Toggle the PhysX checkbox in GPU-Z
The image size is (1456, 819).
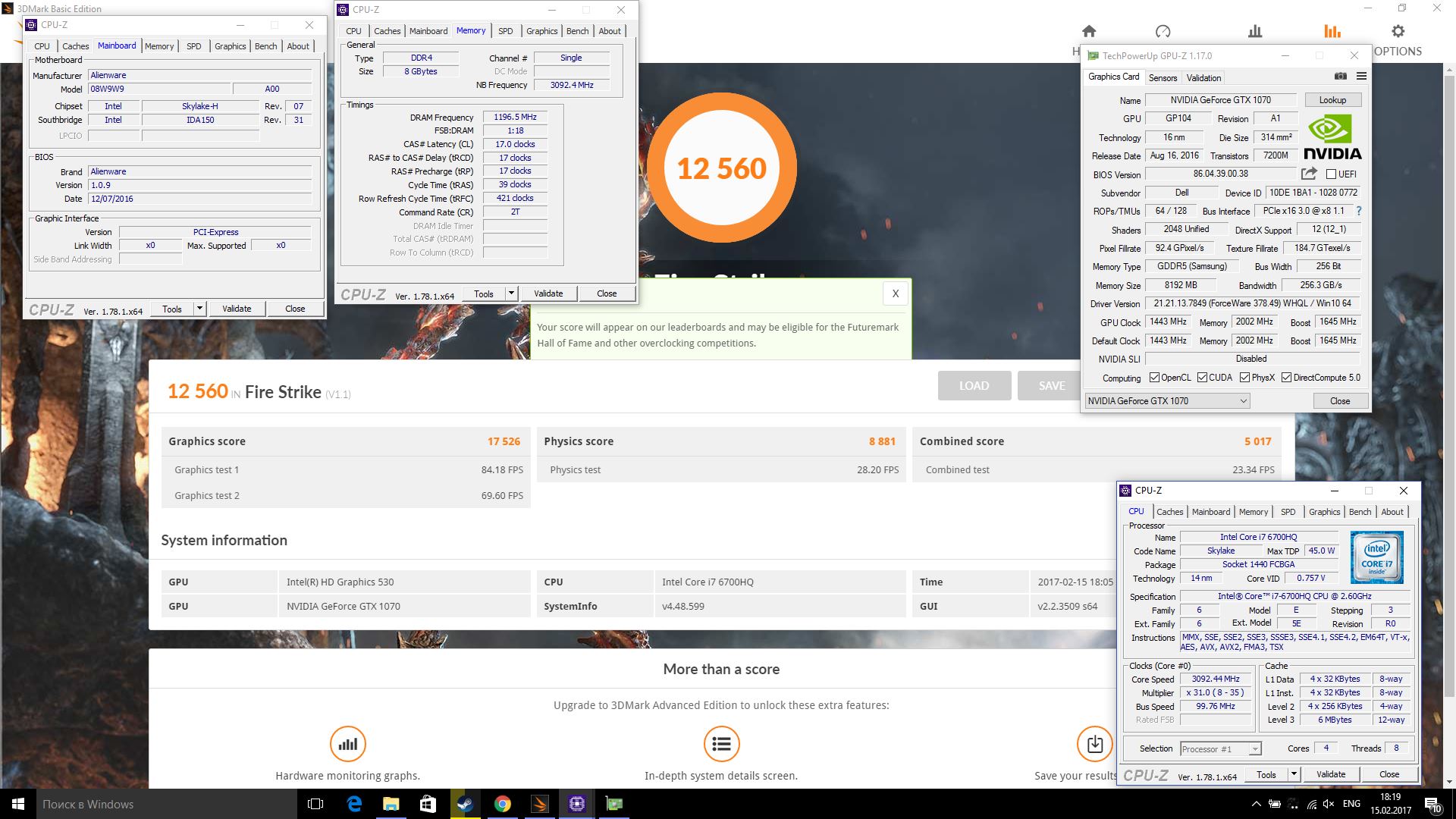coord(1244,377)
